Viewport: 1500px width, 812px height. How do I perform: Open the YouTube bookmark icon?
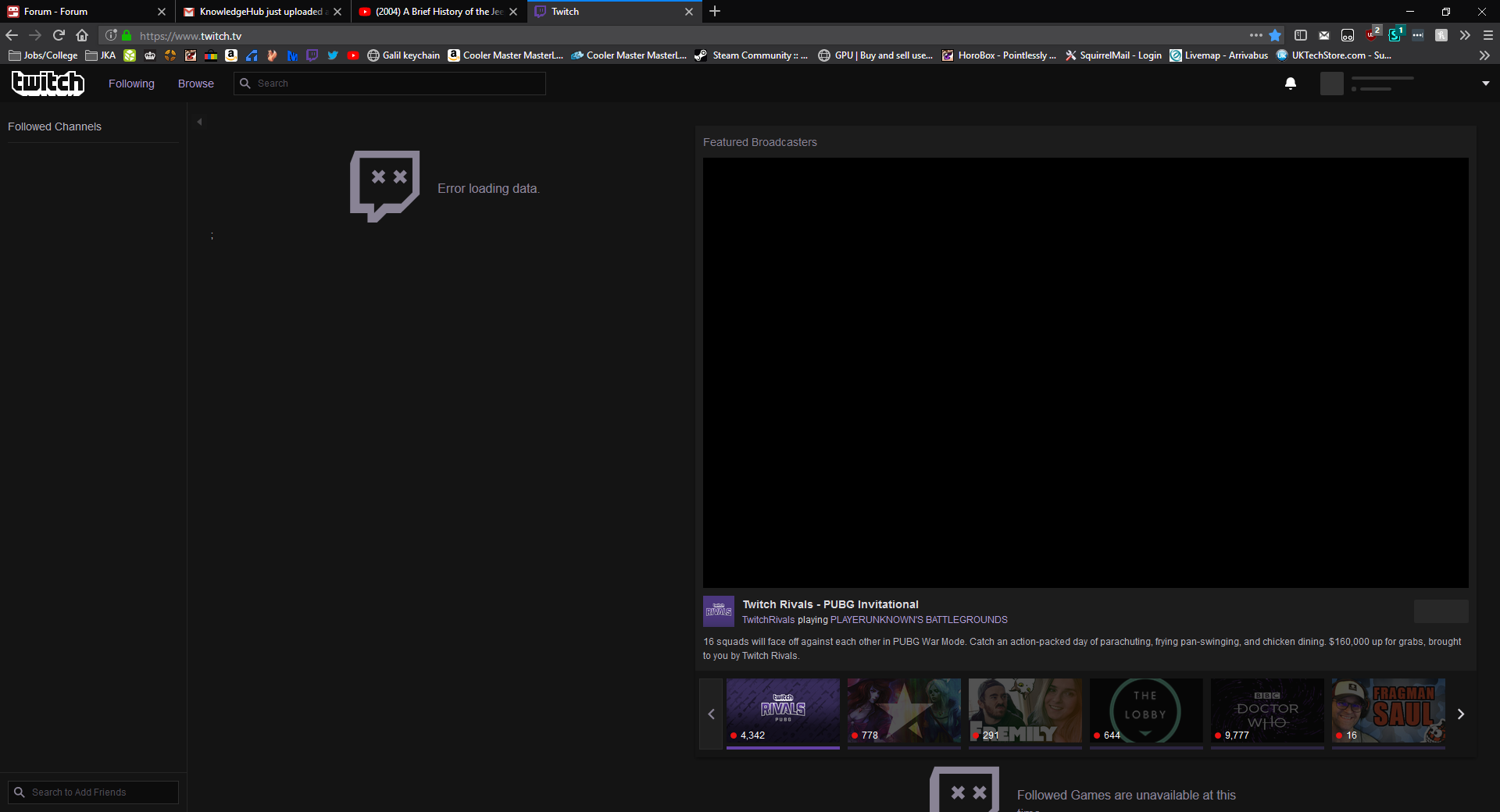coord(353,55)
